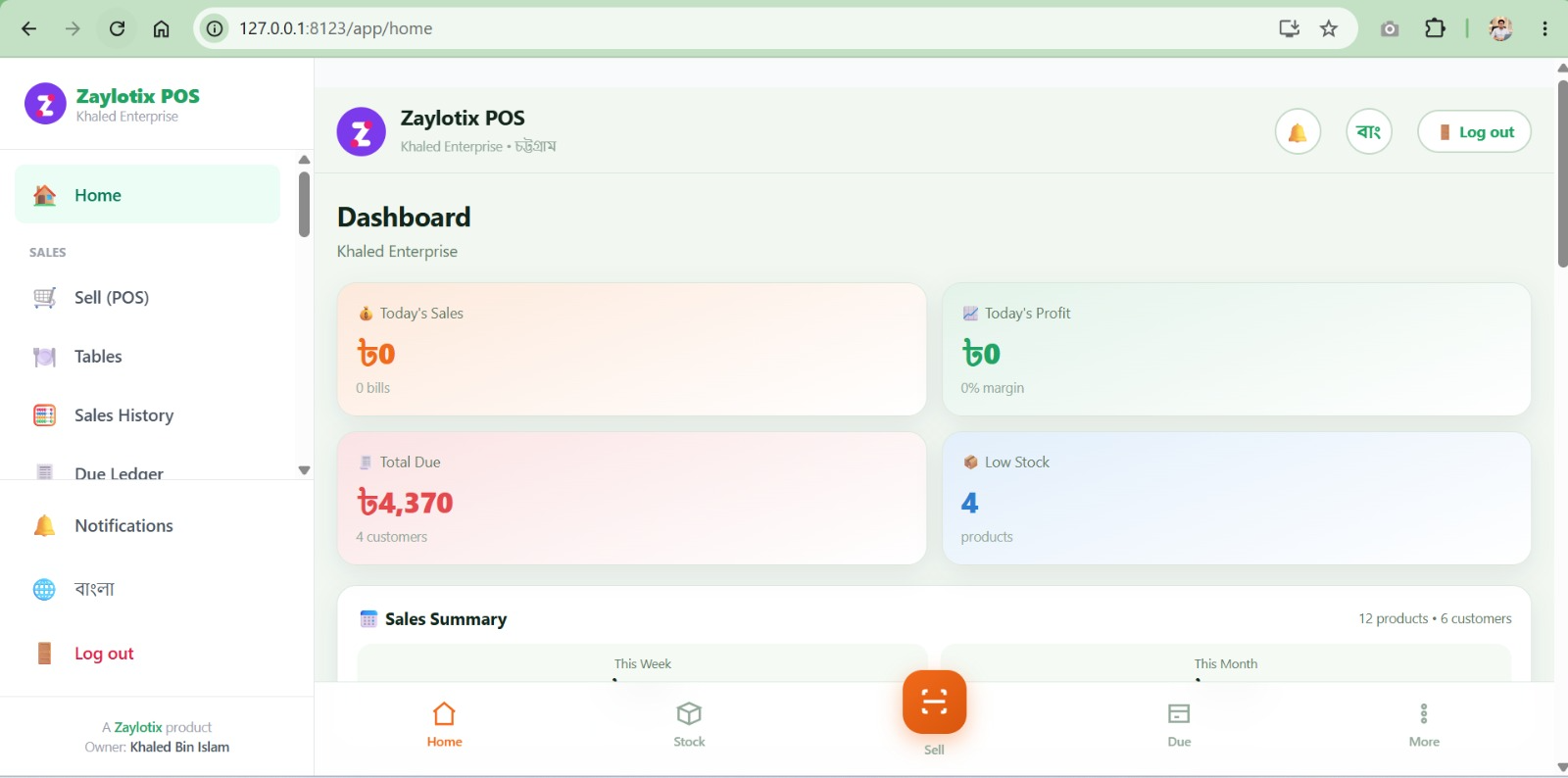Select the This Week summary panel
This screenshot has height=778, width=1568.
tap(642, 663)
